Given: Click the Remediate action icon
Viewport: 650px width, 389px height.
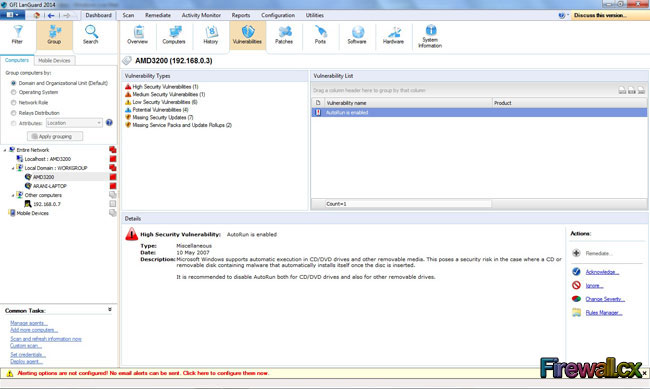Looking at the screenshot, I should point(576,253).
